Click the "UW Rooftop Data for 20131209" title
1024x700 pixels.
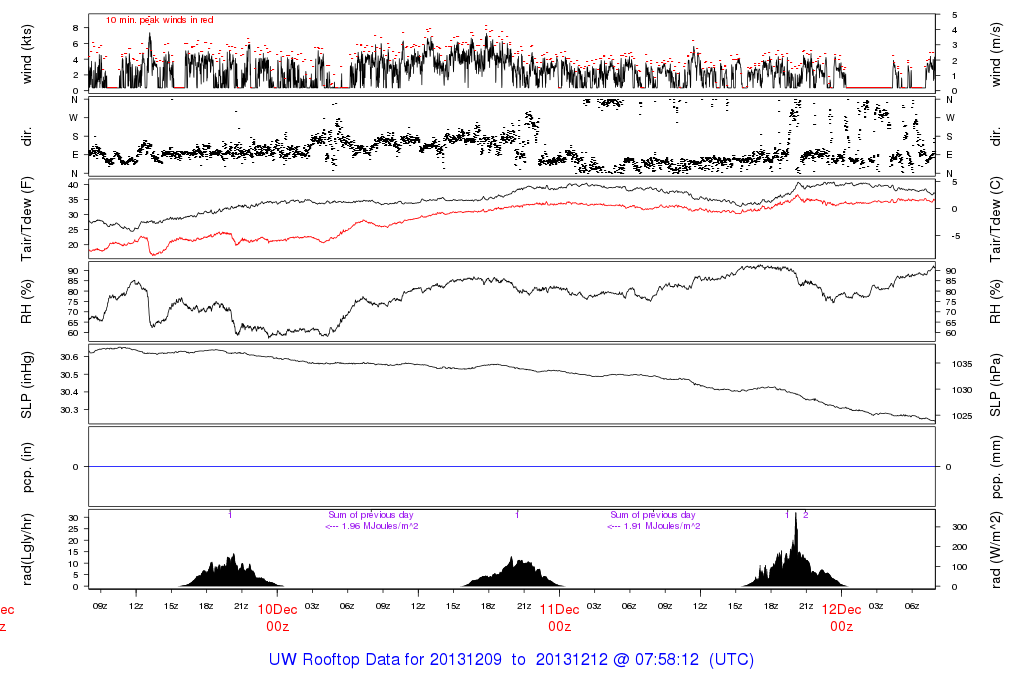tap(385, 660)
